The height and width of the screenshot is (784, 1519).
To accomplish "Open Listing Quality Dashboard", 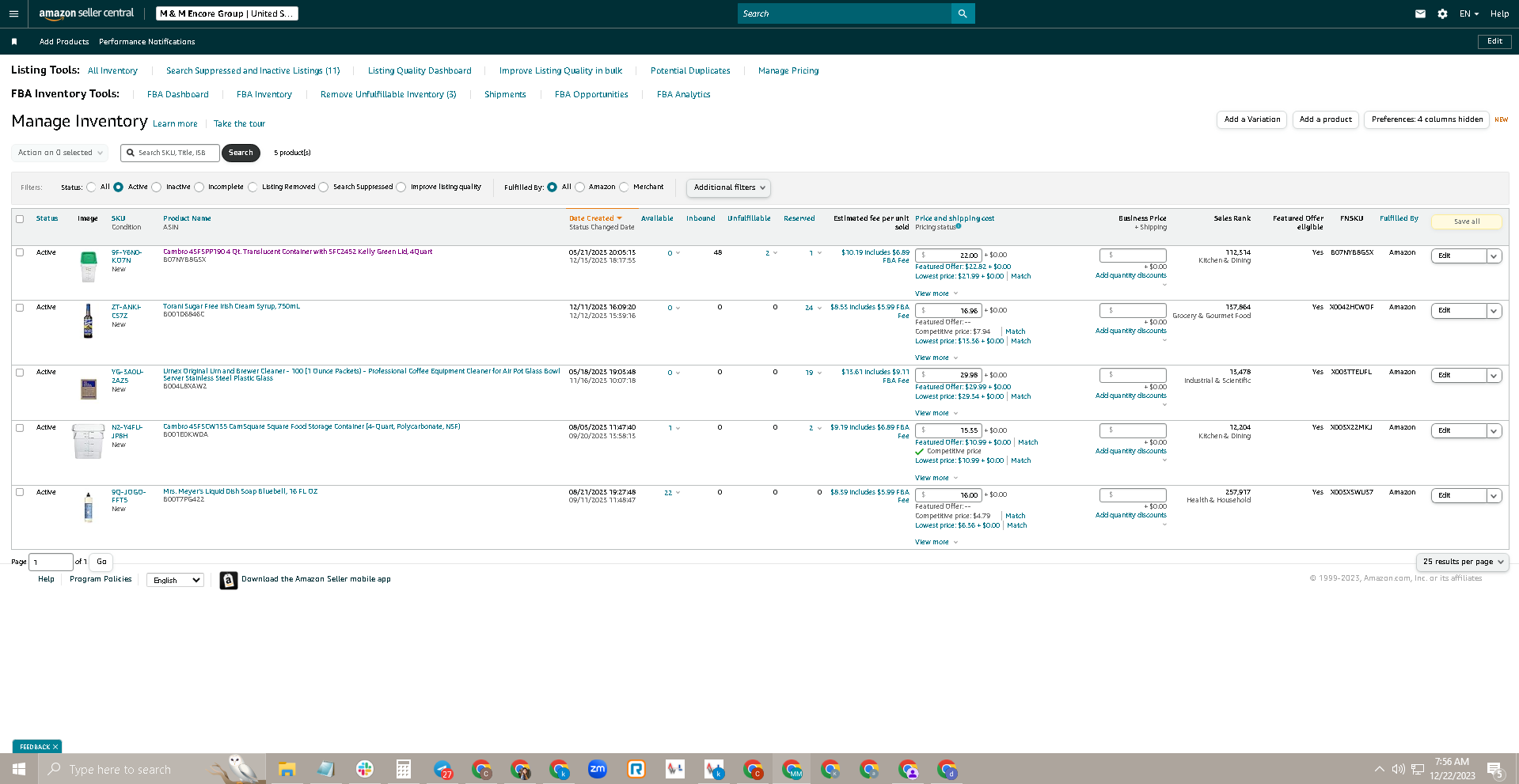I will (420, 71).
